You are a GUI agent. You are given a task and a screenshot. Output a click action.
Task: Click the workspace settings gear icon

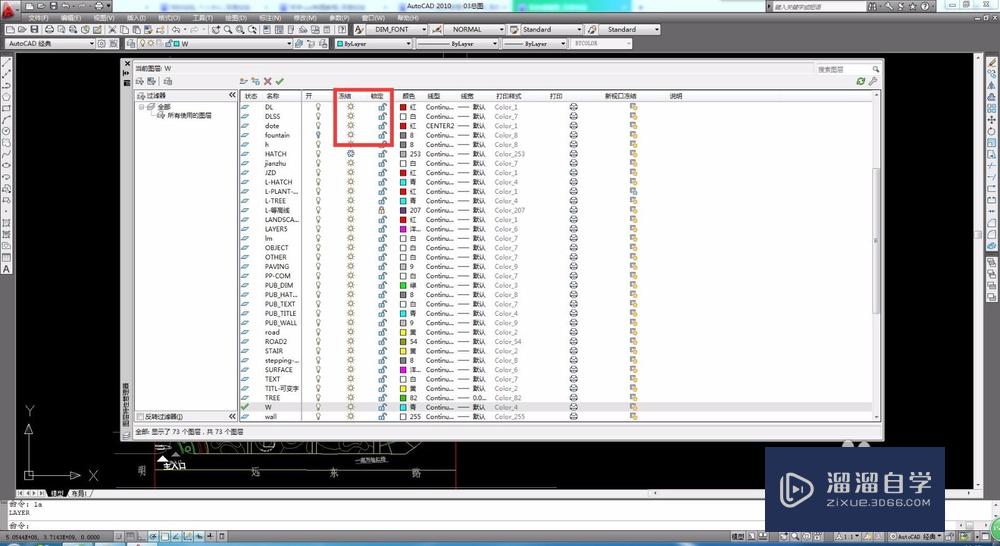pyautogui.click(x=101, y=43)
